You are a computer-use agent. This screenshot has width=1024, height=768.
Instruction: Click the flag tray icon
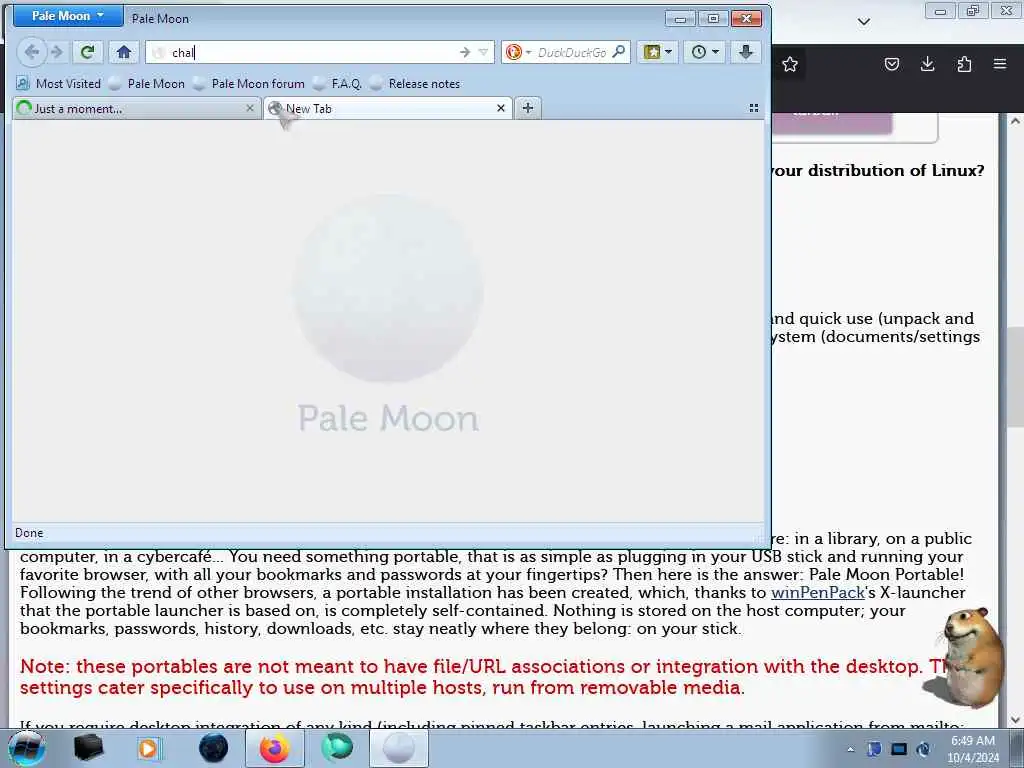pos(874,749)
